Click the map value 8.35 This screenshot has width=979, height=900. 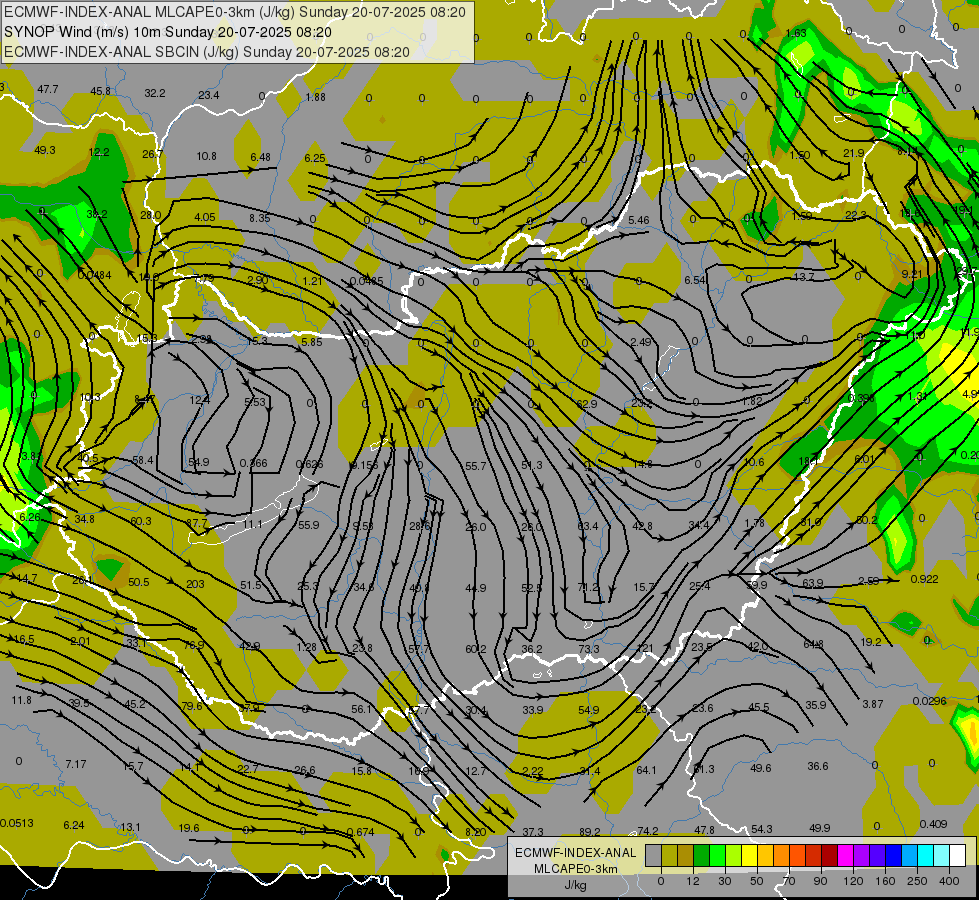click(x=260, y=218)
